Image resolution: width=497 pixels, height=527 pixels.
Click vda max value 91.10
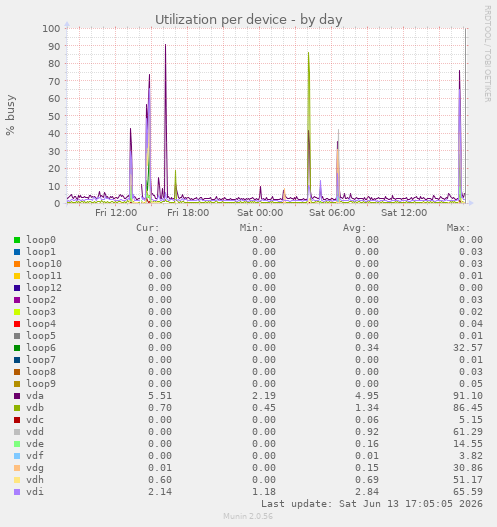pos(468,396)
